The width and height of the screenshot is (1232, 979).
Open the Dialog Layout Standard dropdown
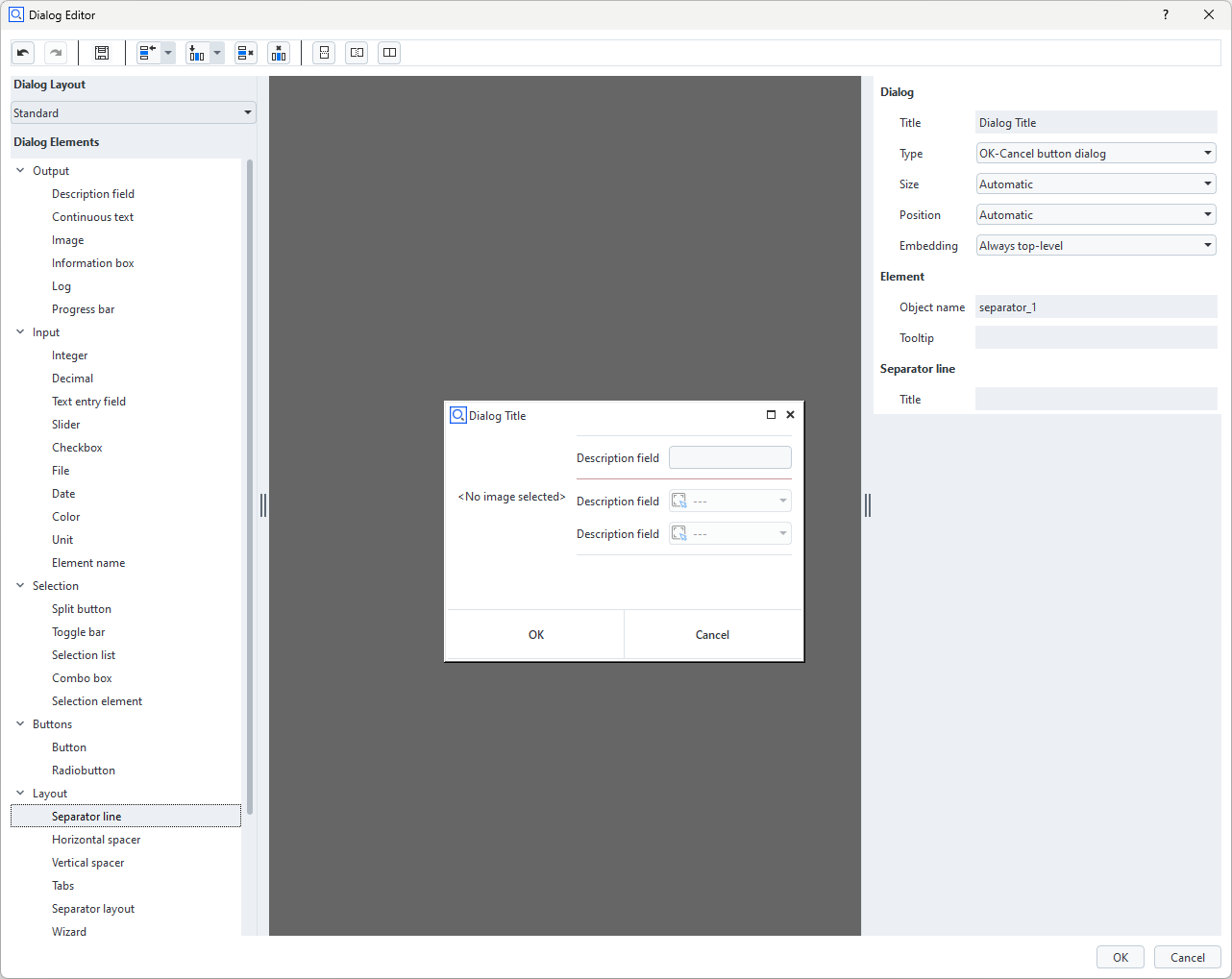[134, 112]
